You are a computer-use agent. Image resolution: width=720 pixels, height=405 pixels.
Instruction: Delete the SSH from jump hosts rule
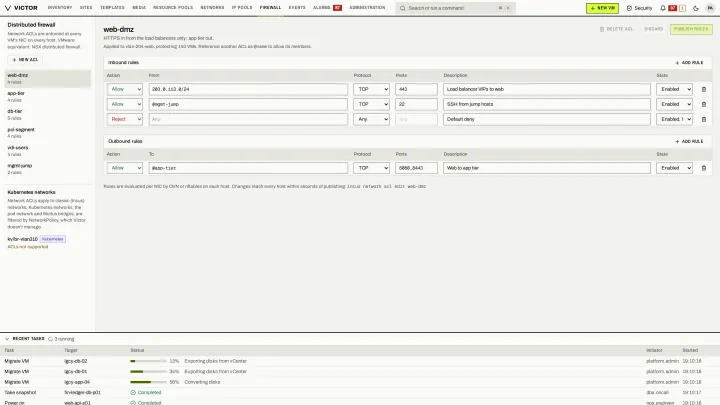pyautogui.click(x=703, y=104)
